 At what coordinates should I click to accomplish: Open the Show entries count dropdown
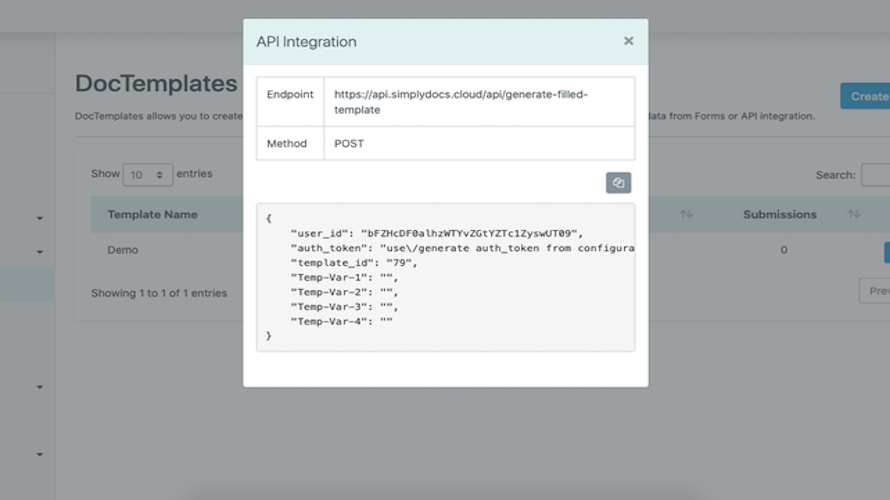[147, 175]
